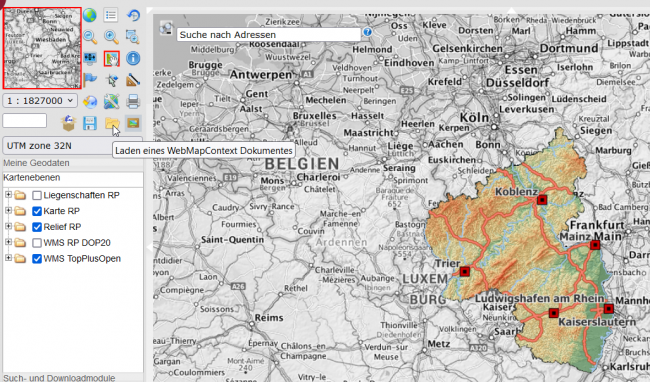This screenshot has height=382, width=650.
Task: Click the Metz label on map
Action: (439, 344)
